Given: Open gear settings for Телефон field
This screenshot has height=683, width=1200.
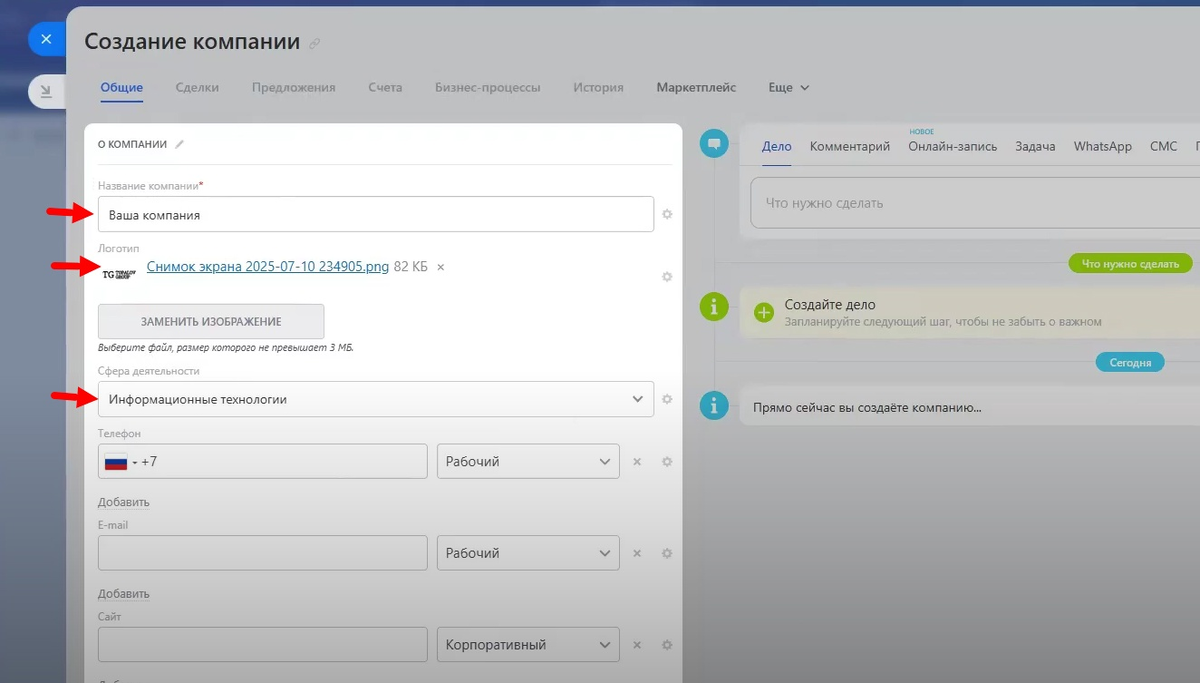Looking at the screenshot, I should [667, 462].
